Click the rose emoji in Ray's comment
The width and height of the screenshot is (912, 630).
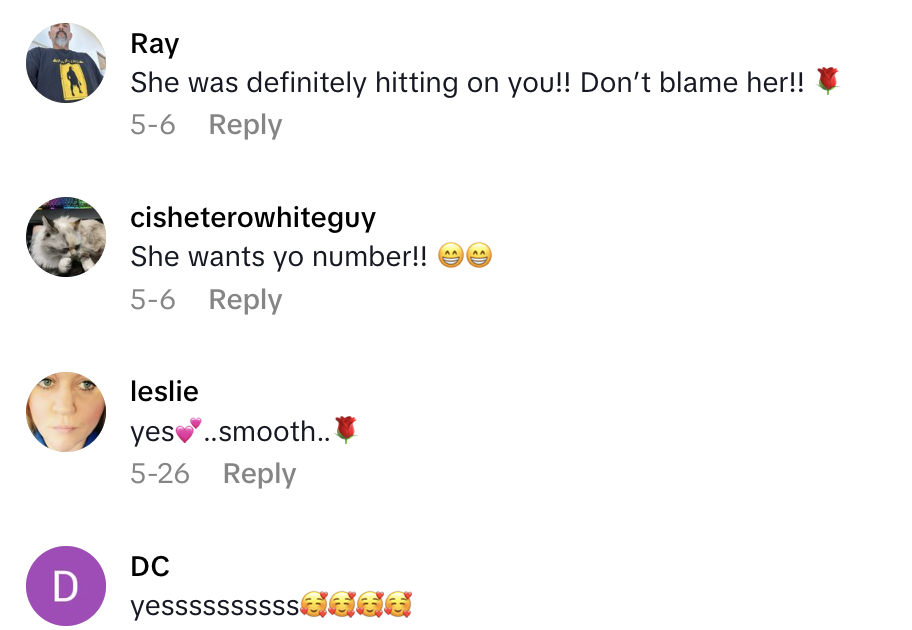pyautogui.click(x=826, y=81)
